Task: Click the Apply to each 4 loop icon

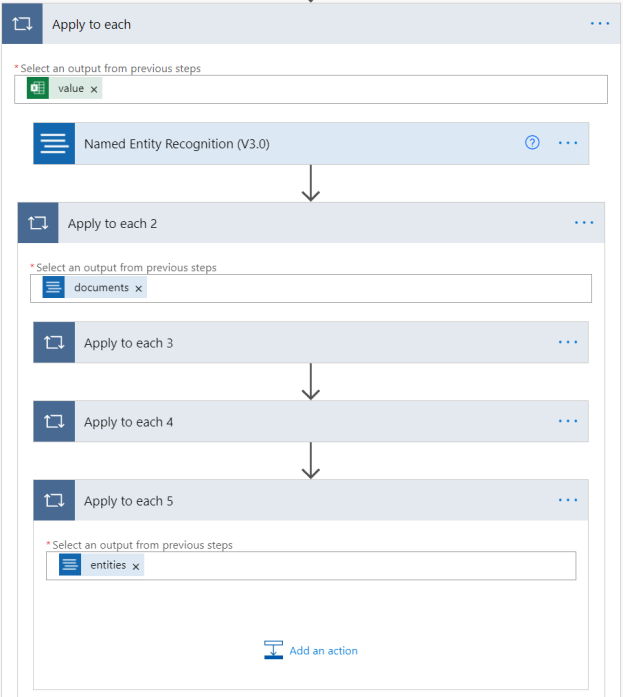Action: point(54,421)
